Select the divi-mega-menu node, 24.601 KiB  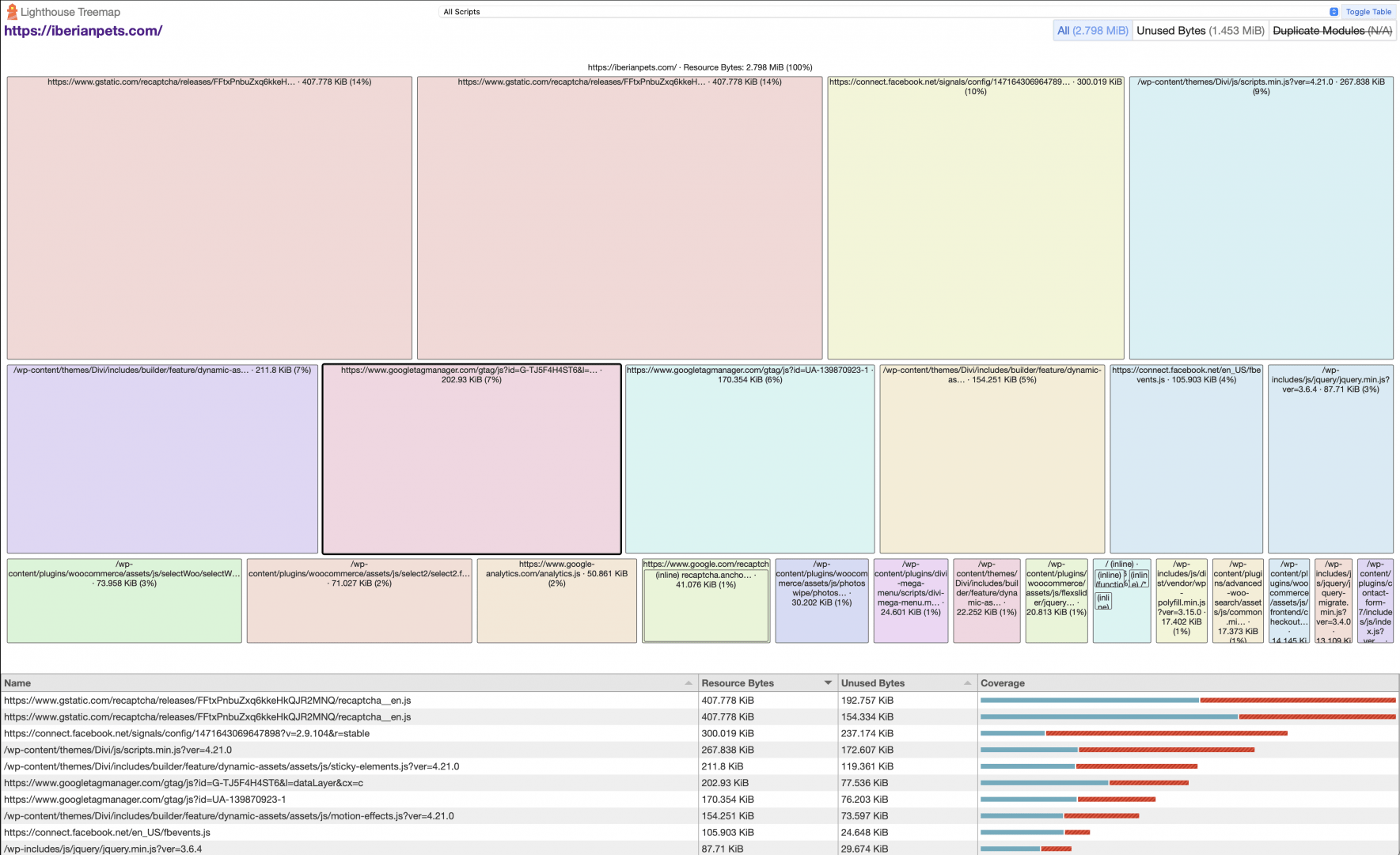point(911,601)
